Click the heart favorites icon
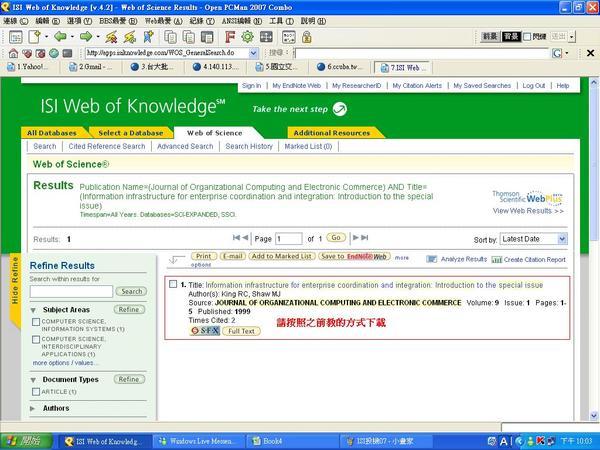Image resolution: width=600 pixels, height=450 pixels. pos(27,53)
